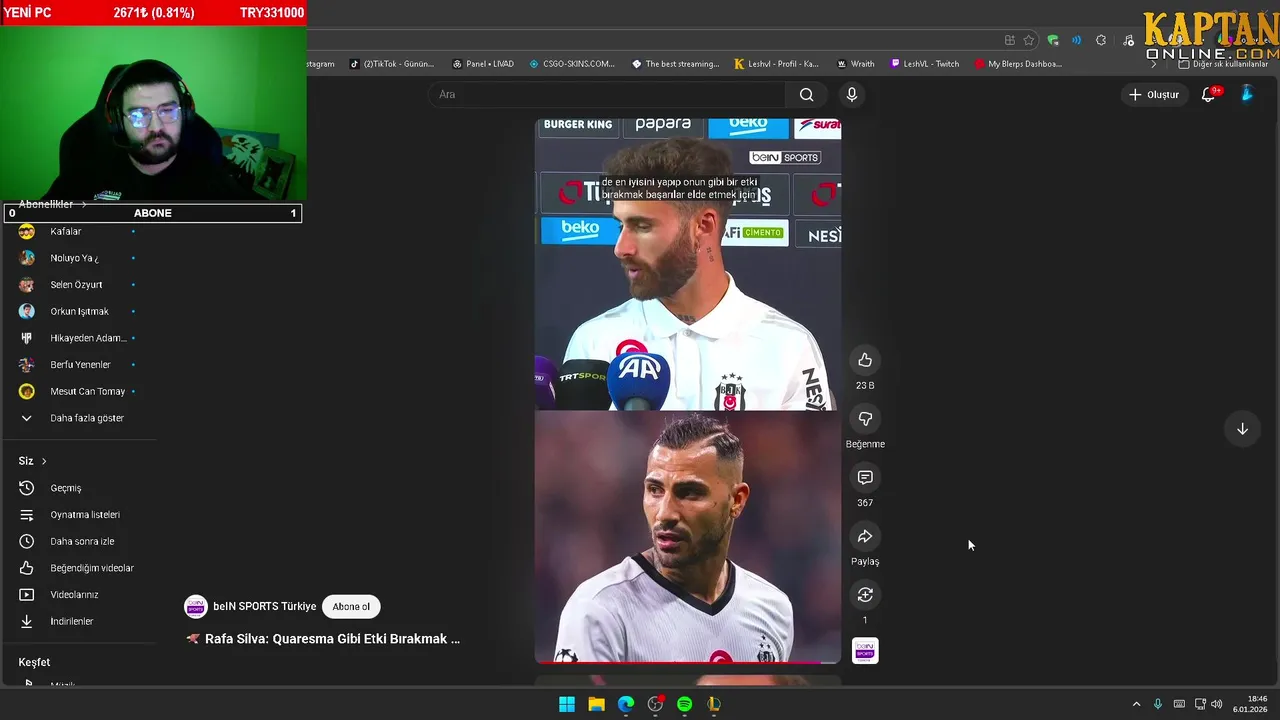Viewport: 1280px width, 720px height.
Task: Open the beIN SPORTS sound thumbnail
Action: pyautogui.click(x=865, y=651)
